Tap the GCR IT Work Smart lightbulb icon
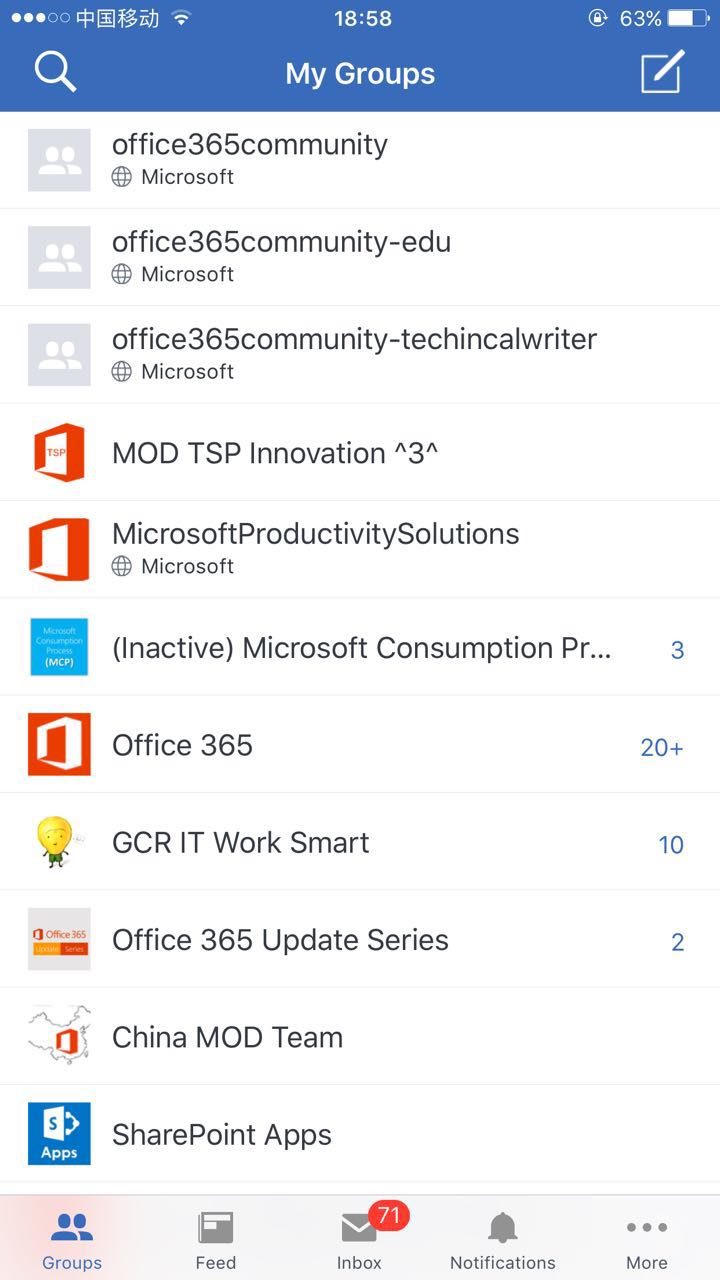 (59, 842)
